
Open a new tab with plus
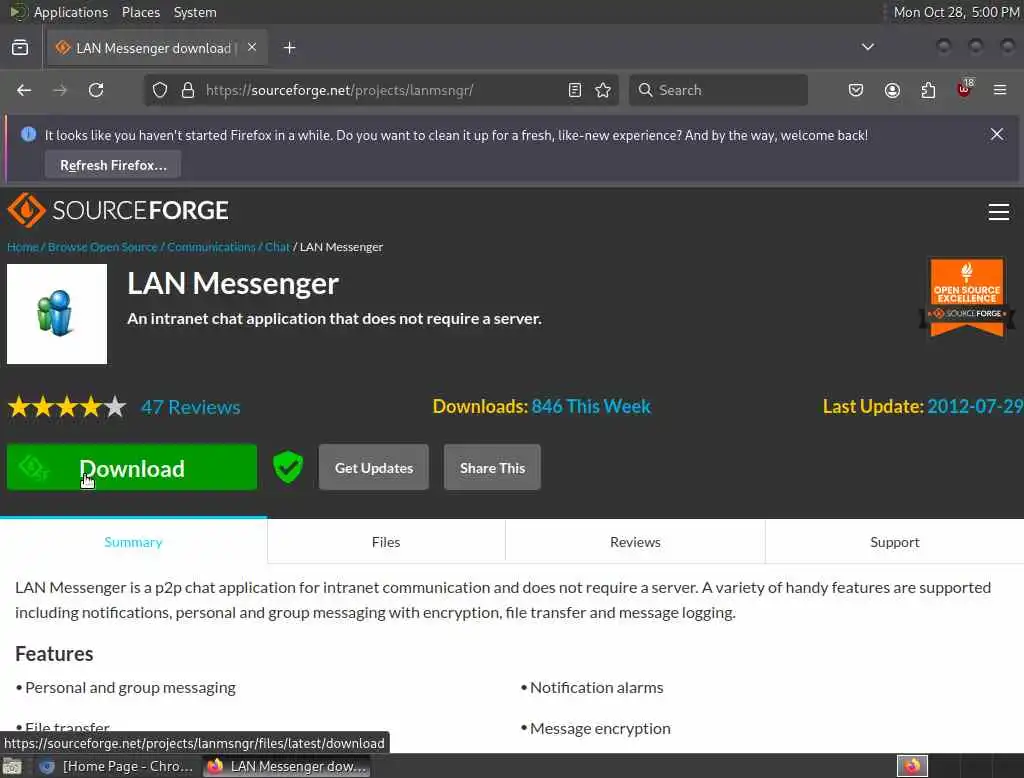289,48
